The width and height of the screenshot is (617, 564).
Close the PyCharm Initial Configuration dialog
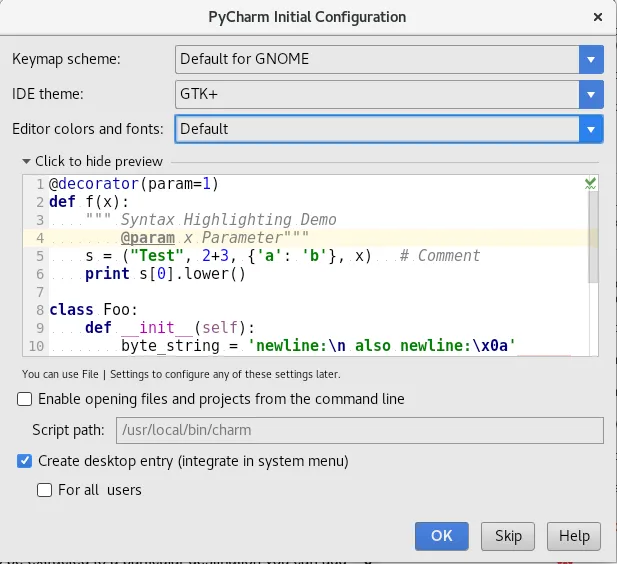point(598,17)
